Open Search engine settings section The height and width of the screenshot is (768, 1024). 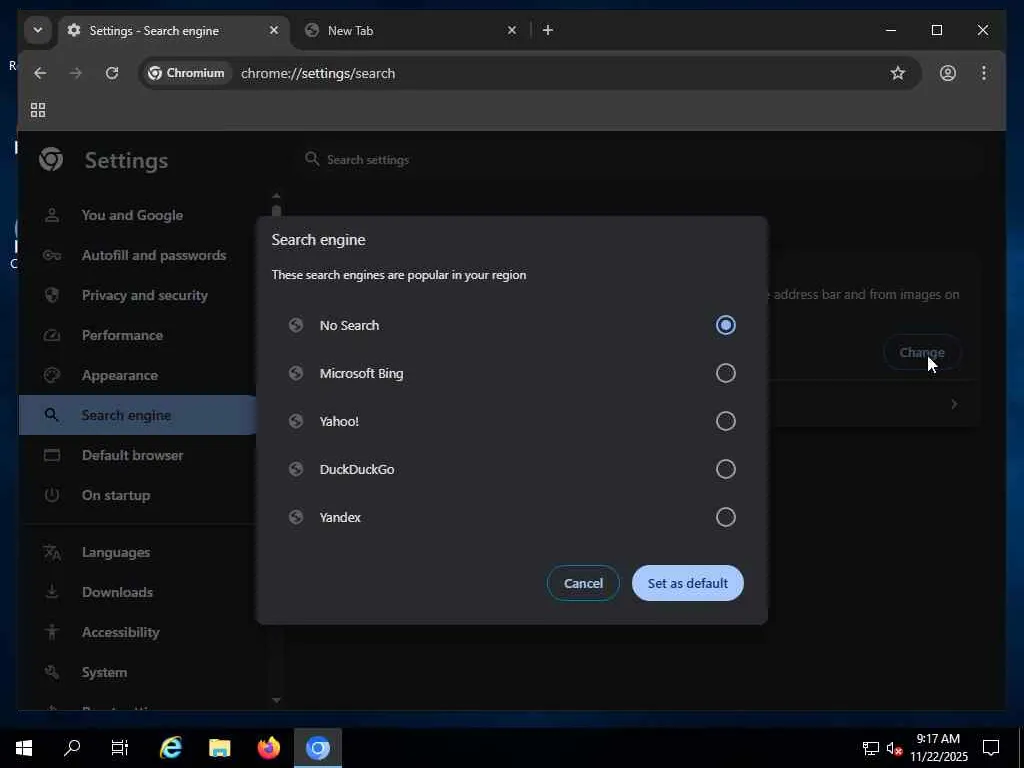[x=137, y=415]
